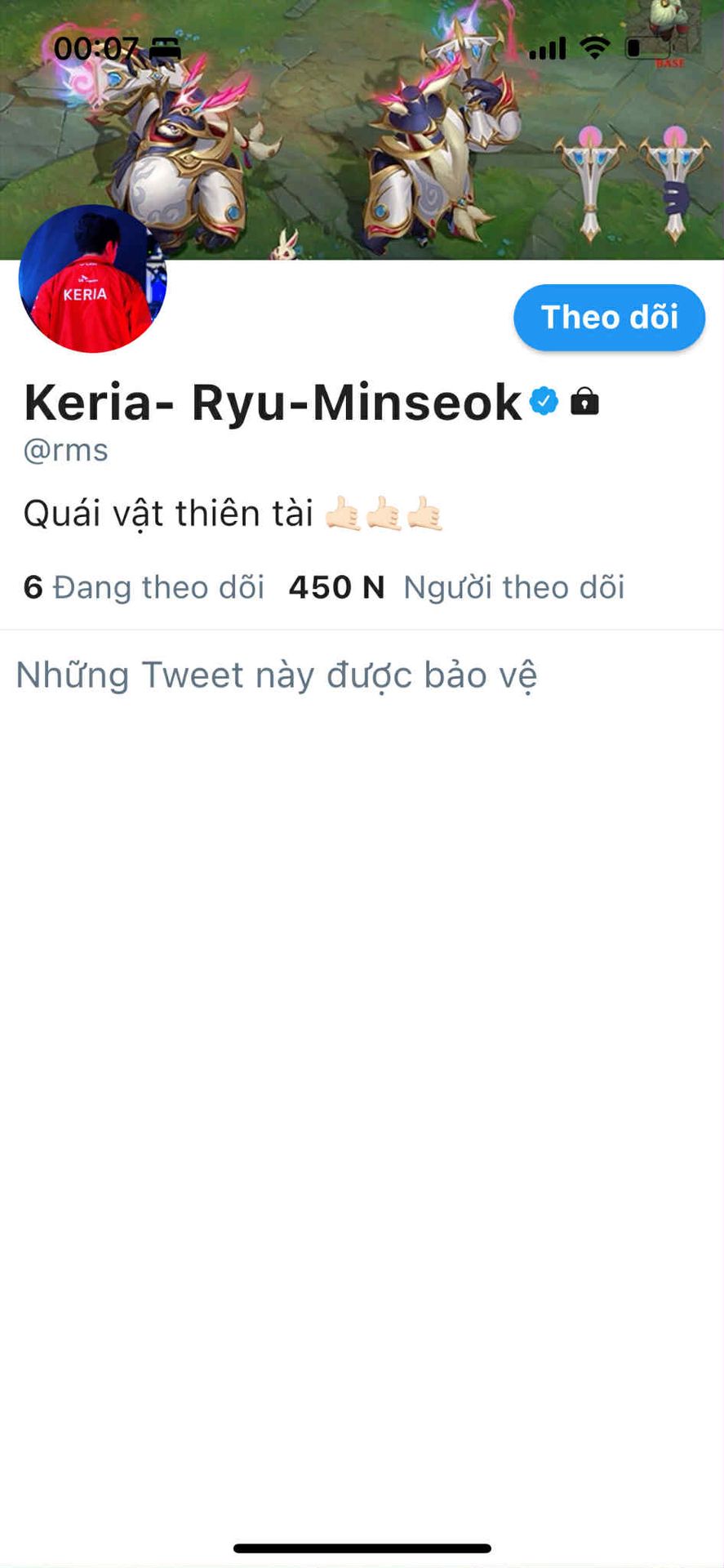Click the Keria- Ryu-Minseok display name

(273, 402)
